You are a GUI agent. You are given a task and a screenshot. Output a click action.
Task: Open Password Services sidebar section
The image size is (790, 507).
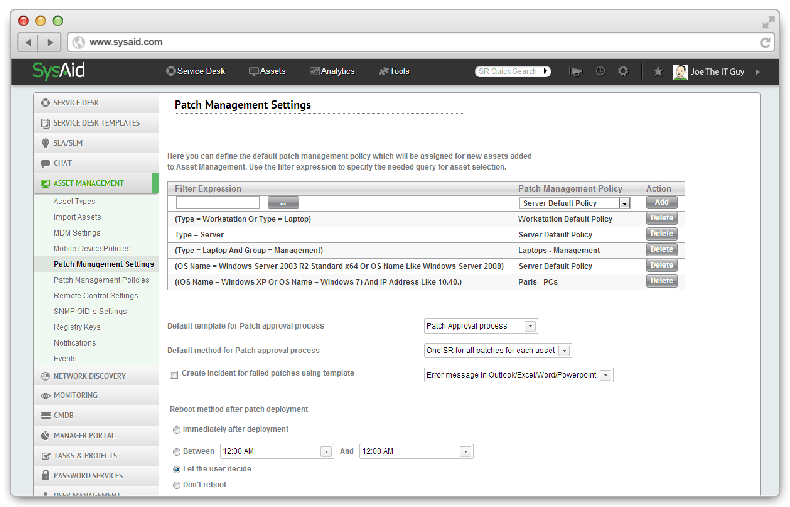(x=97, y=475)
